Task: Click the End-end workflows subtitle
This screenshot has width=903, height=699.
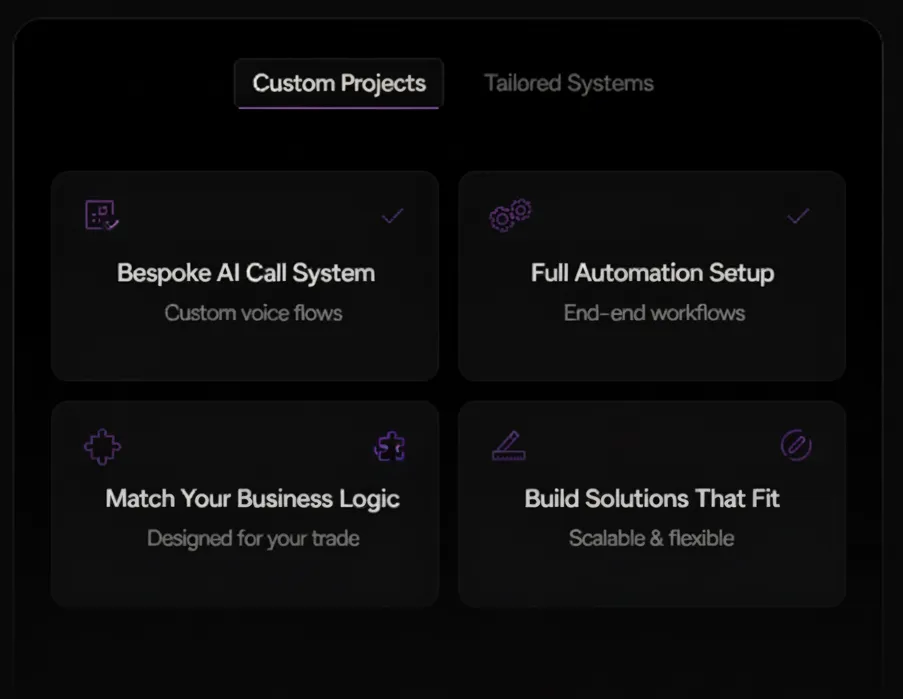Action: click(x=654, y=313)
